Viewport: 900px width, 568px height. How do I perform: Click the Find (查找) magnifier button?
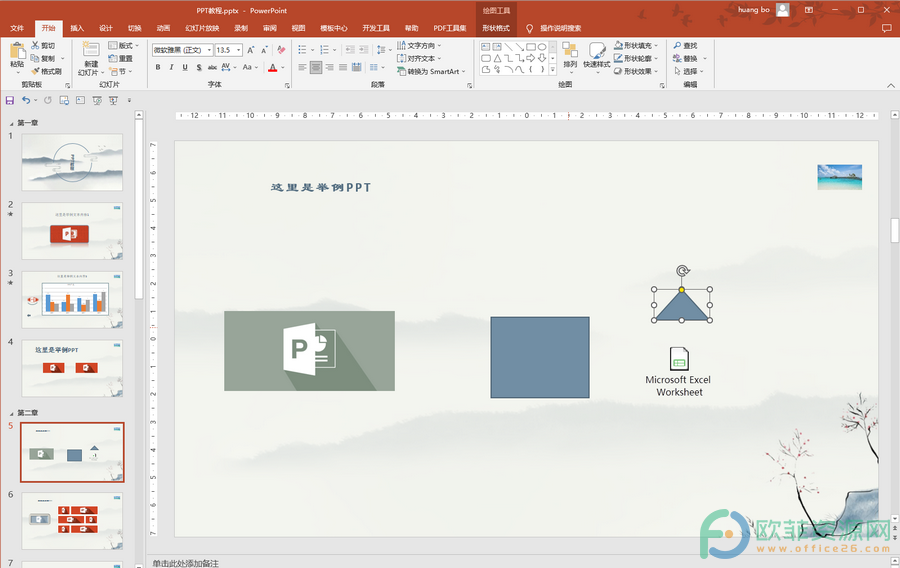click(685, 45)
